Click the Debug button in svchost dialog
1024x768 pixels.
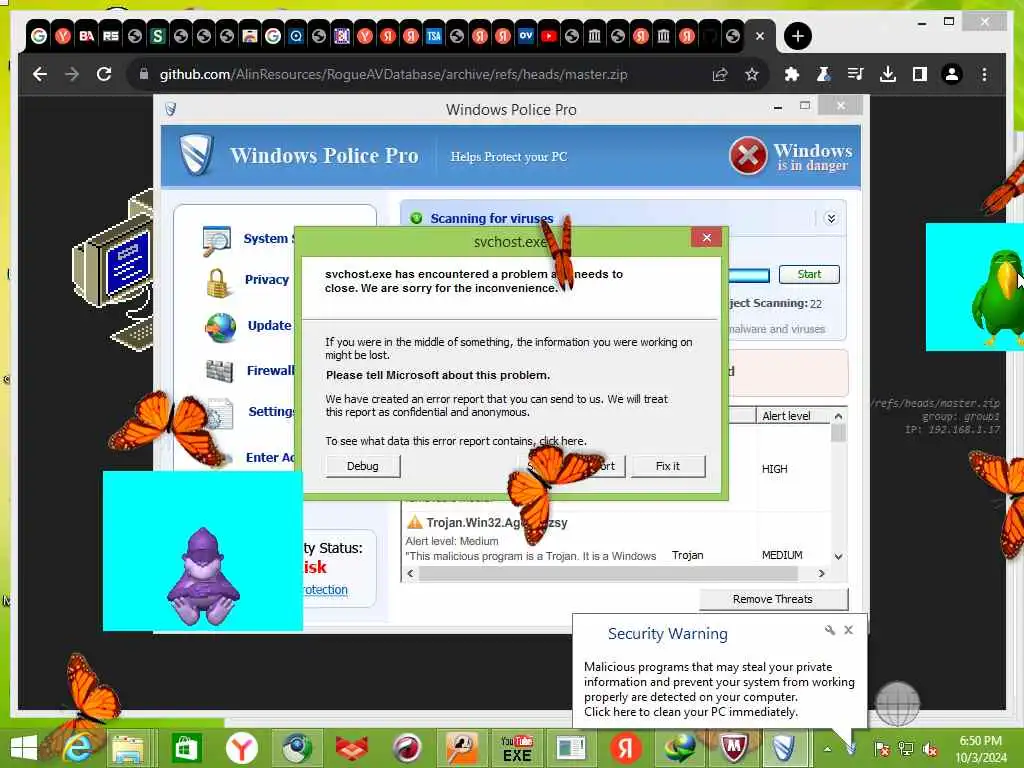pyautogui.click(x=362, y=466)
